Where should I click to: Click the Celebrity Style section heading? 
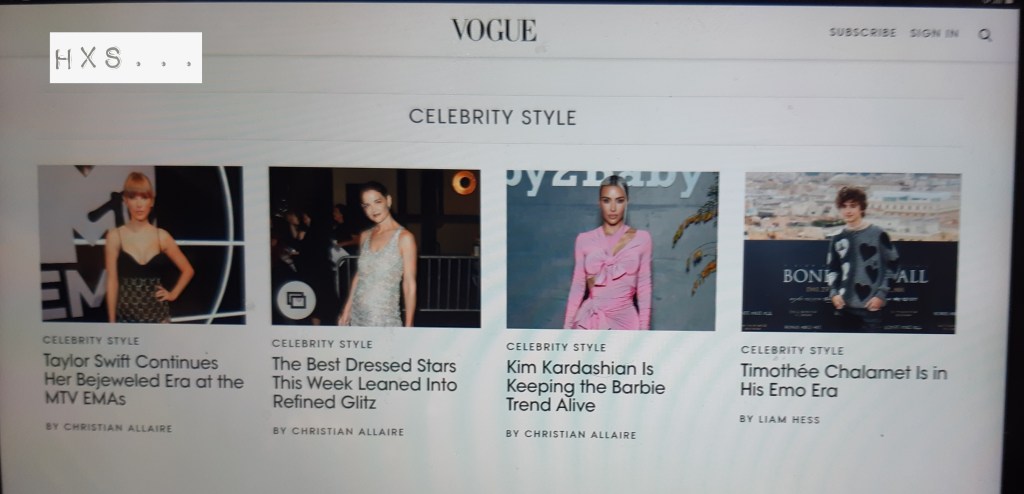pyautogui.click(x=492, y=117)
